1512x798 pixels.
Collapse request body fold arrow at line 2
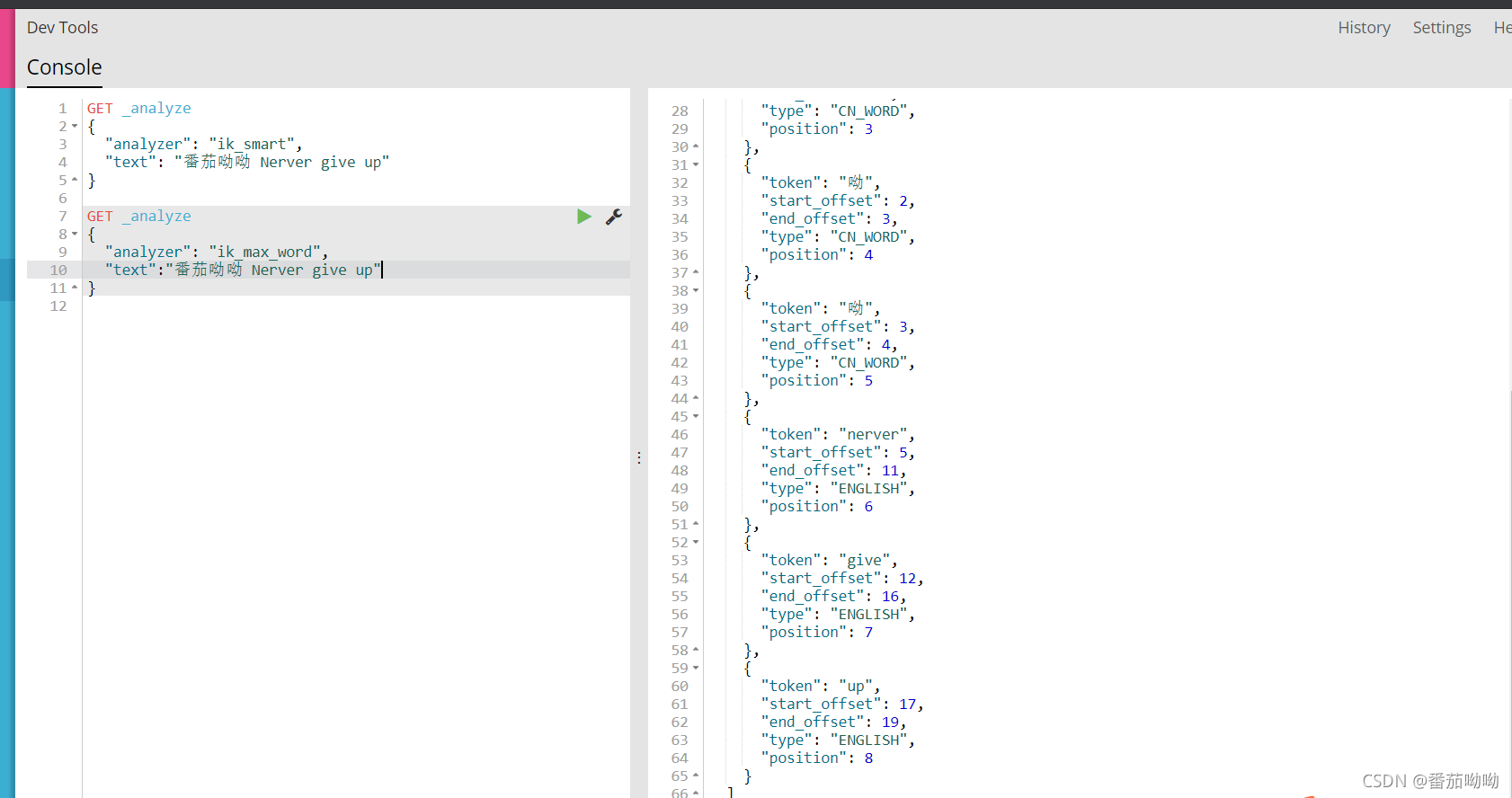coord(75,127)
